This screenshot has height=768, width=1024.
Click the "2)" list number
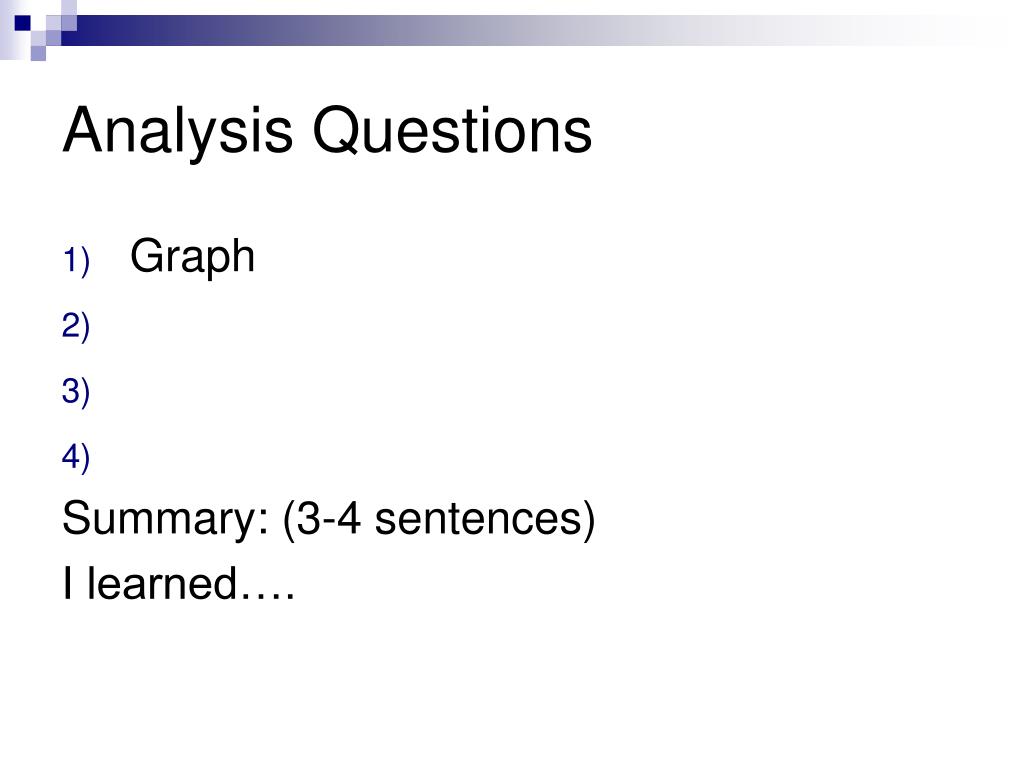point(76,325)
